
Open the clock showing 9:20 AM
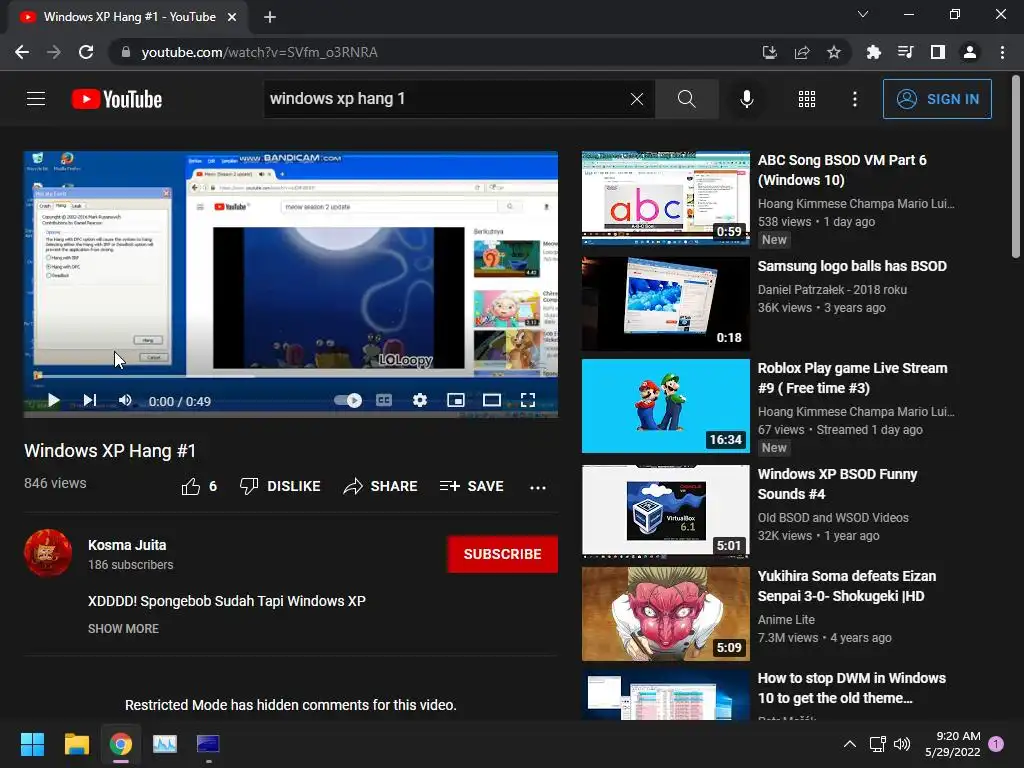point(952,744)
